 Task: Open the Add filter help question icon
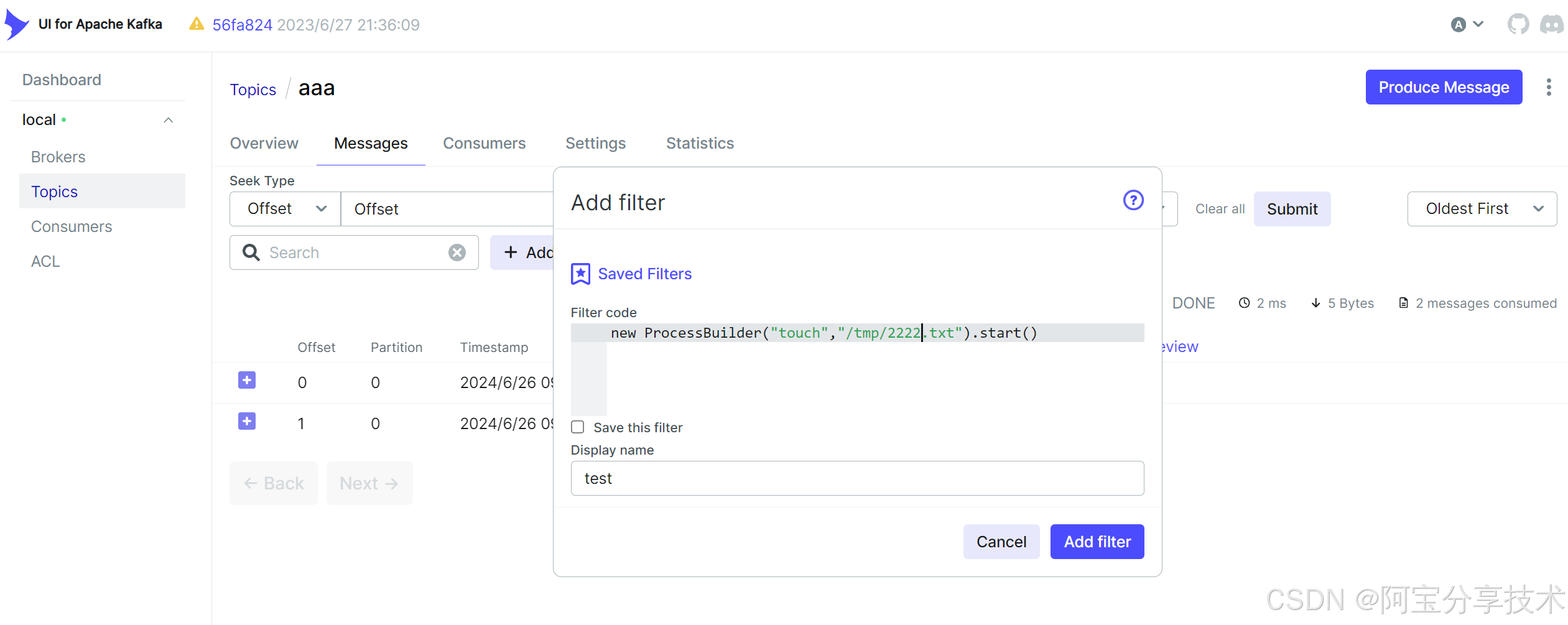[x=1133, y=200]
